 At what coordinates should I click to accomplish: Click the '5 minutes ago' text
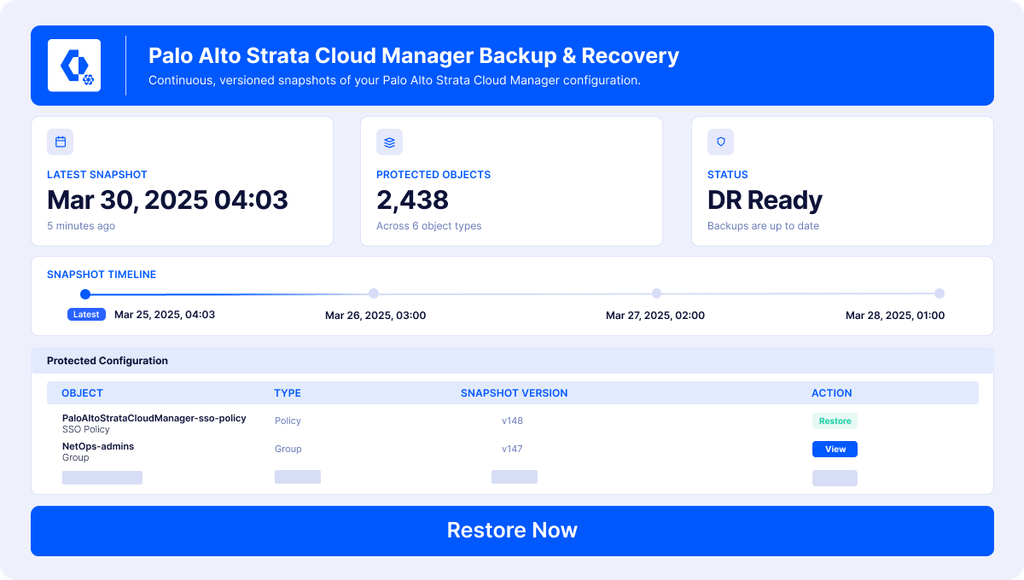(x=81, y=226)
